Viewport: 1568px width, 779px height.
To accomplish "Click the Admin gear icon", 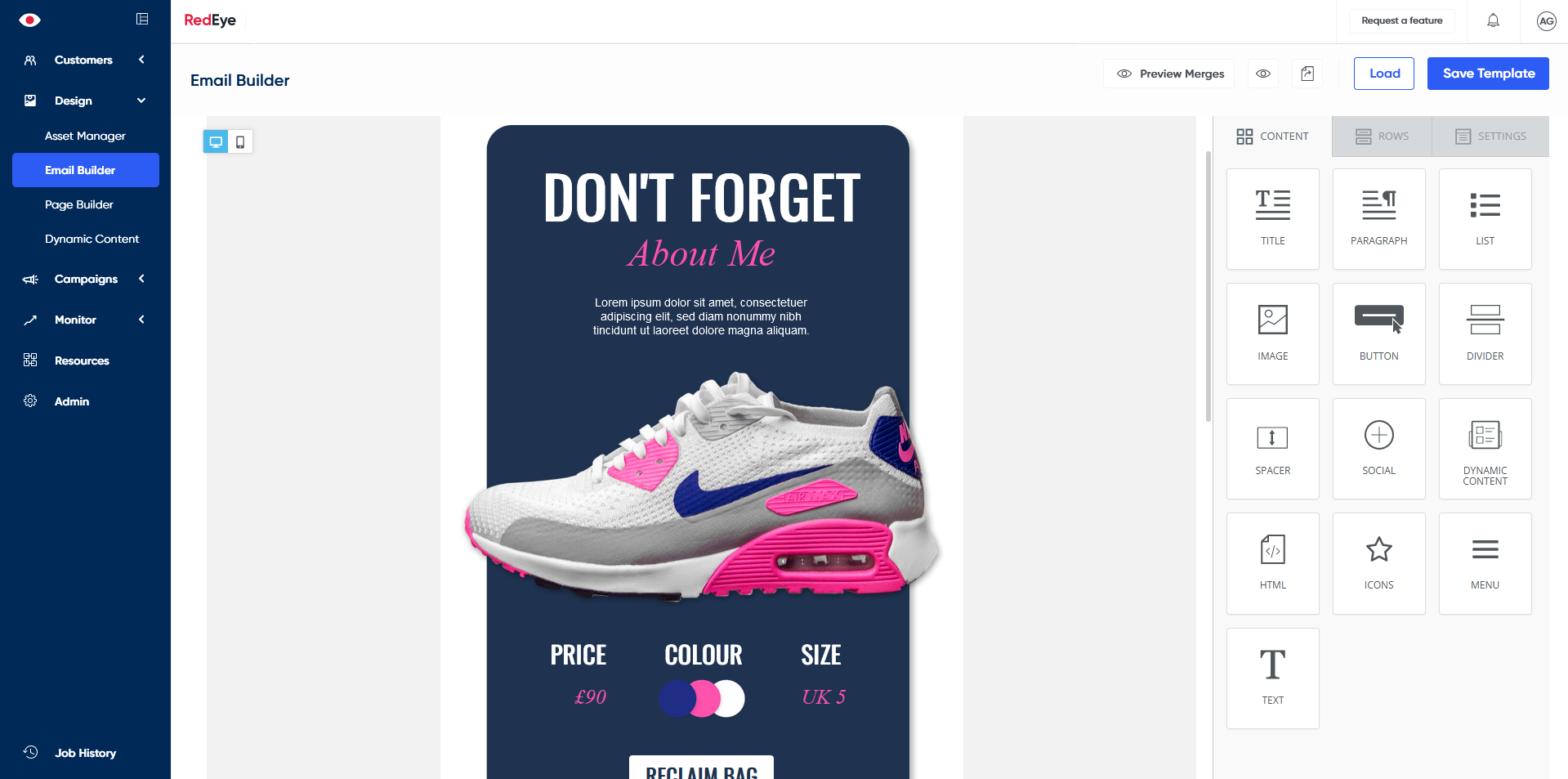I will tap(30, 401).
